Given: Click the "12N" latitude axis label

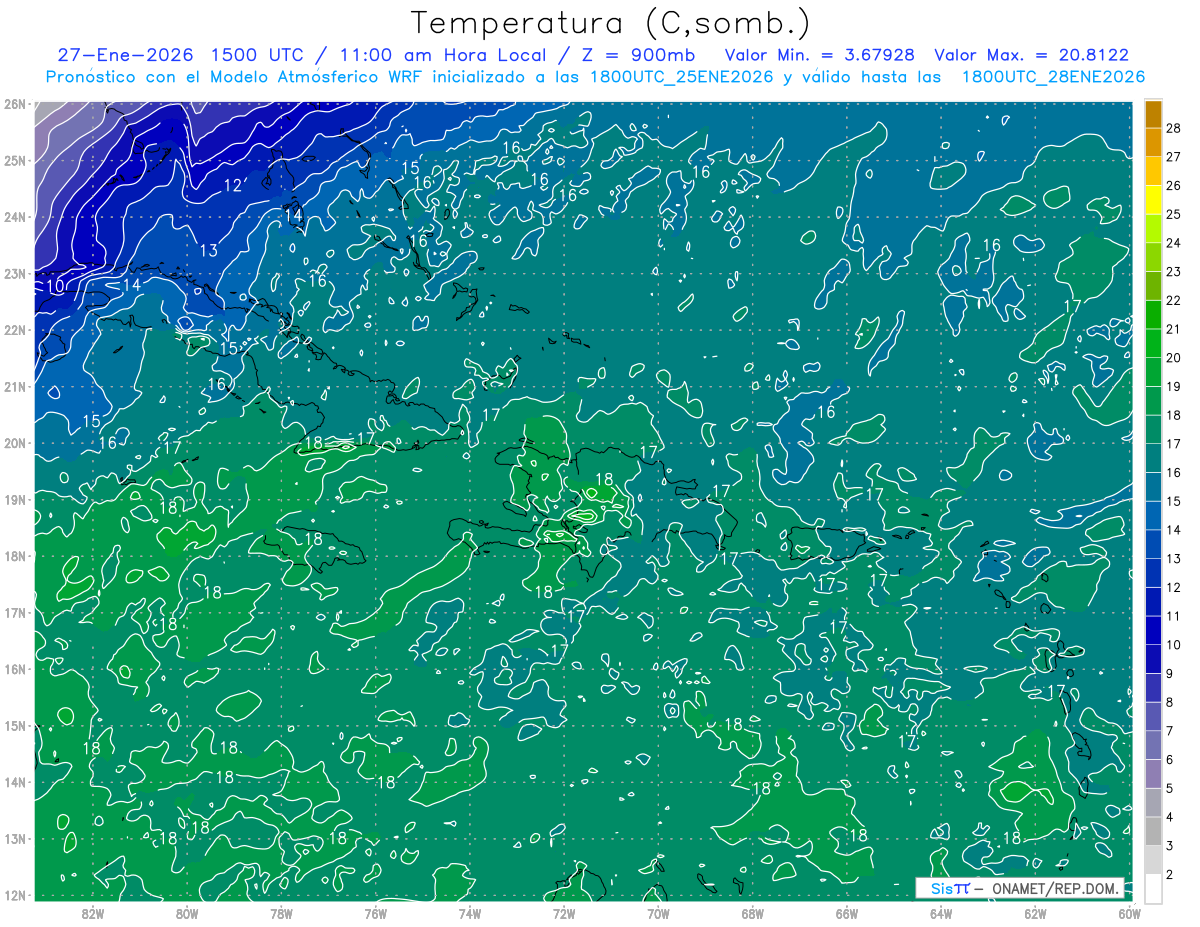Looking at the screenshot, I should click(14, 894).
